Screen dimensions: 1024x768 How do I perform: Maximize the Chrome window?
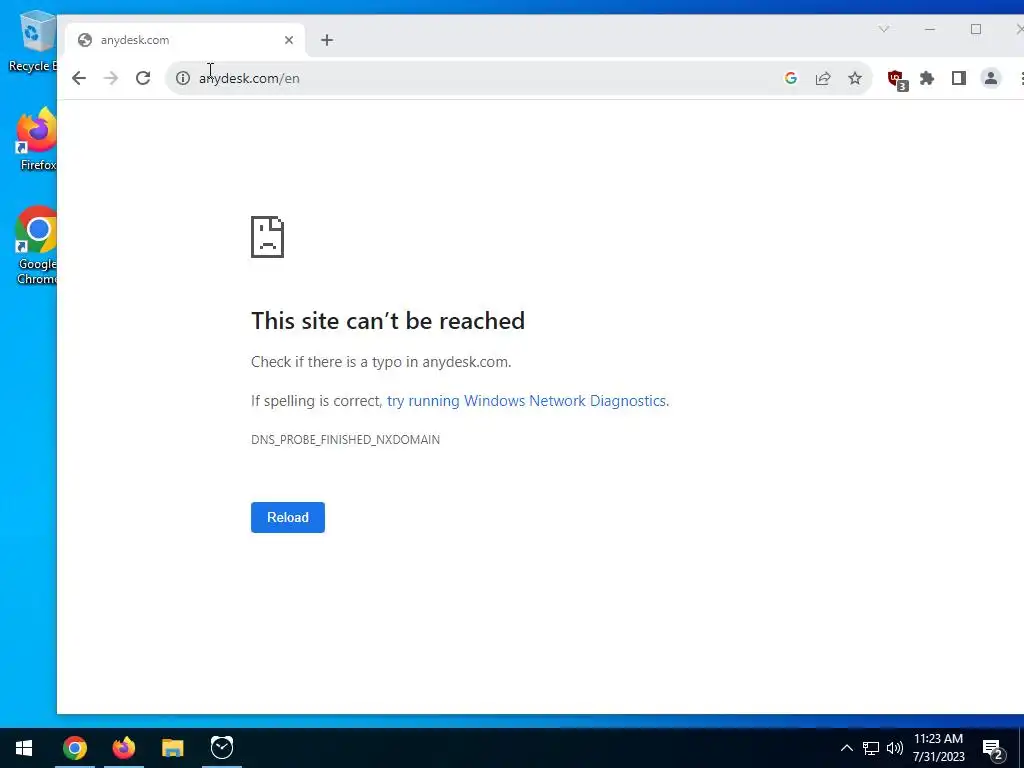pyautogui.click(x=976, y=29)
